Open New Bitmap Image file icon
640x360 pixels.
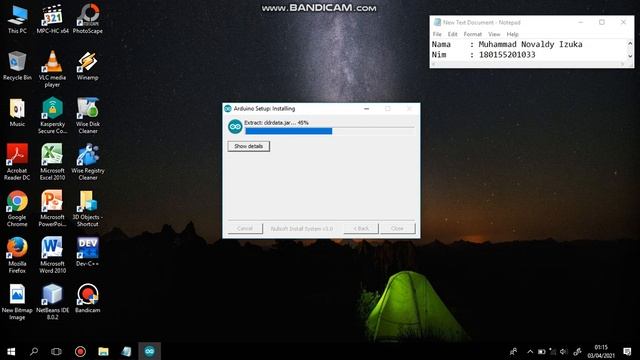17,302
